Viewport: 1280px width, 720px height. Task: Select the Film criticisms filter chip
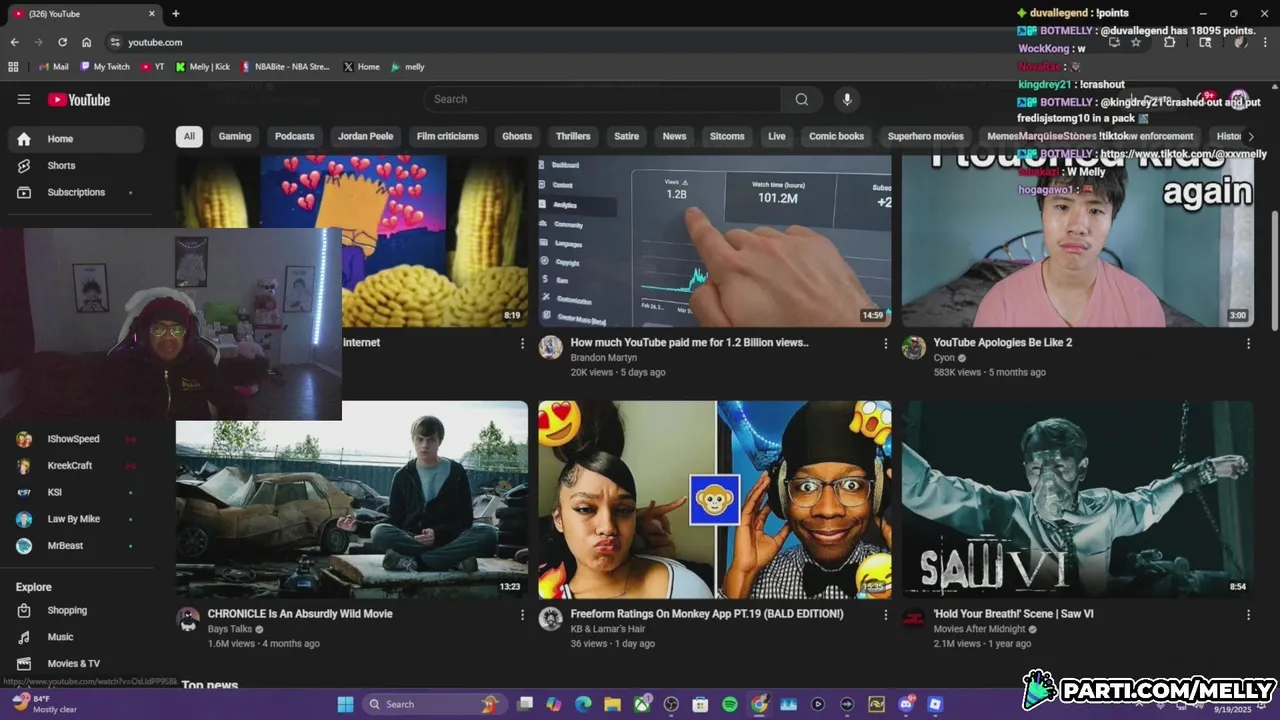tap(447, 136)
